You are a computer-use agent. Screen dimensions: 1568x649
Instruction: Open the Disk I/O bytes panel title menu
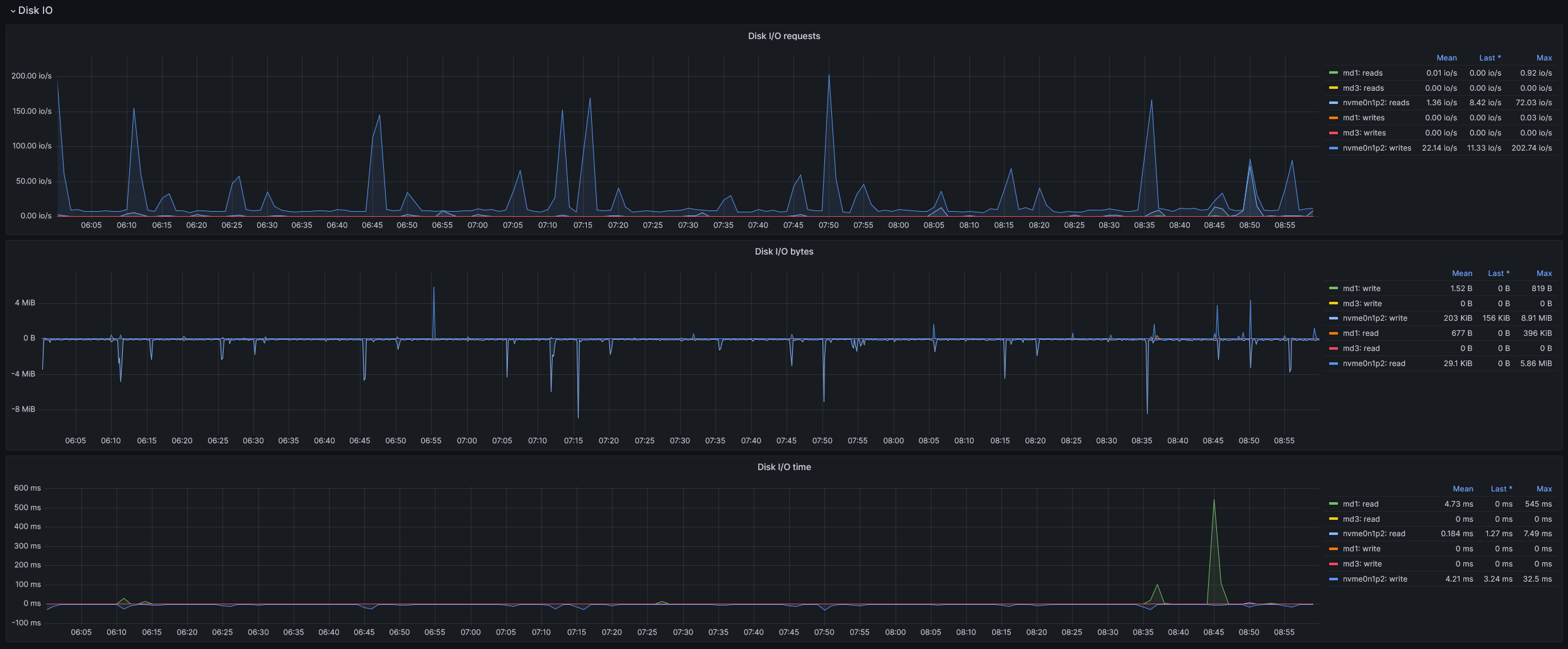point(783,251)
